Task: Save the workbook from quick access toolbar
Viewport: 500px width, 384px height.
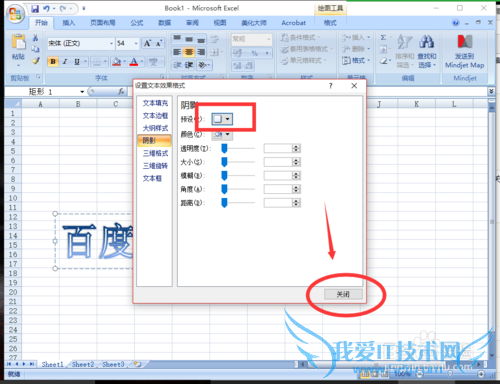Action: click(x=35, y=9)
